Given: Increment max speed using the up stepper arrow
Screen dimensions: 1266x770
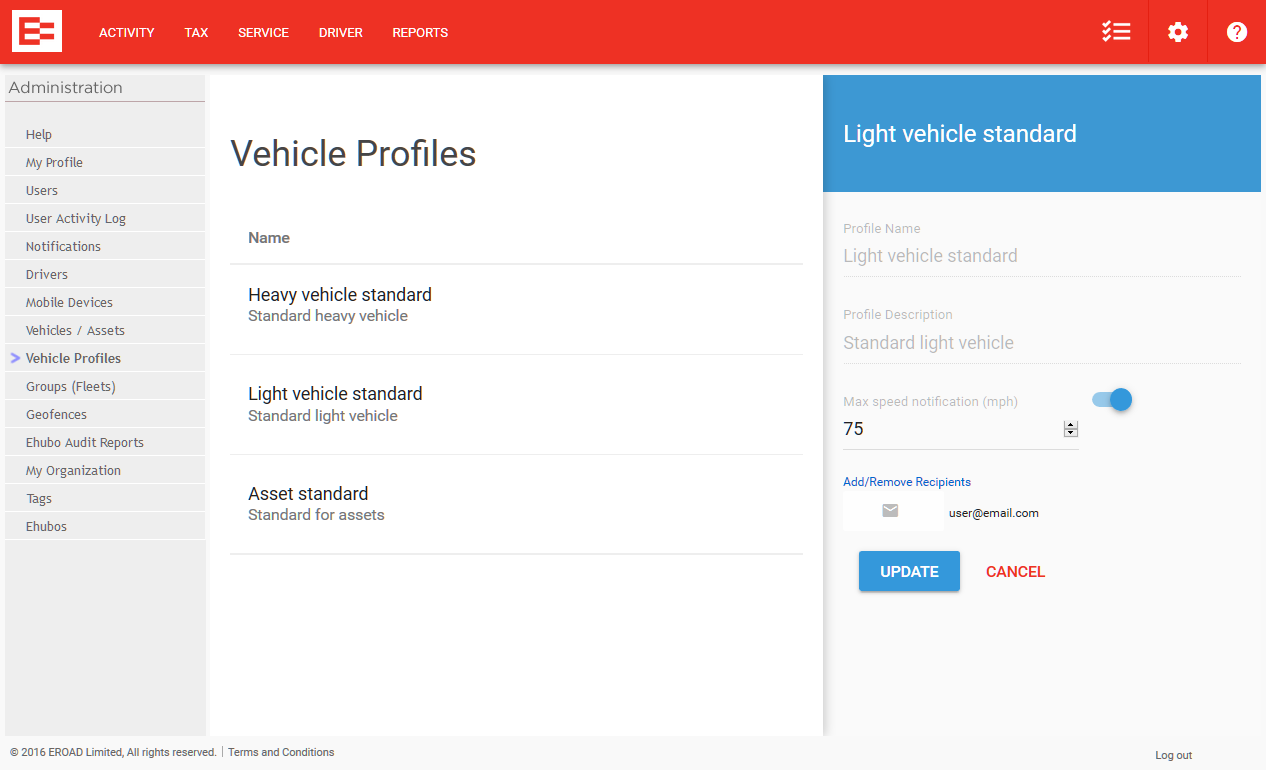Looking at the screenshot, I should coord(1071,424).
